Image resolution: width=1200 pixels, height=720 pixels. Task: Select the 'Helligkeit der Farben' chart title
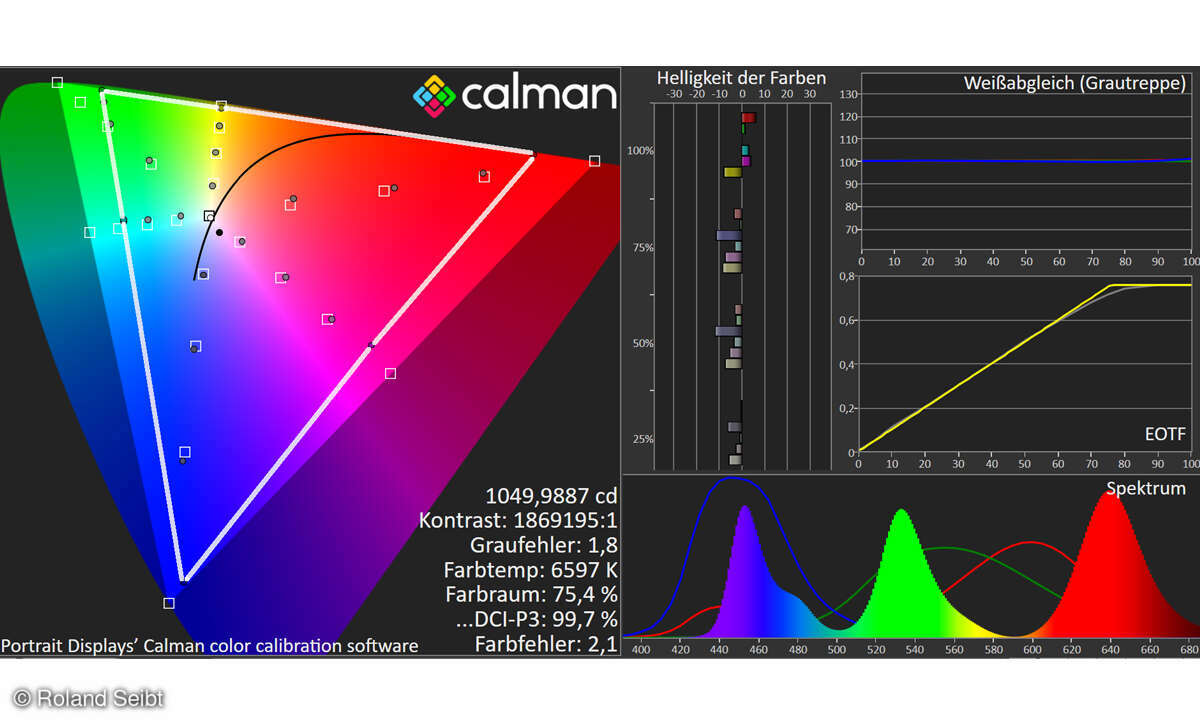pos(741,77)
